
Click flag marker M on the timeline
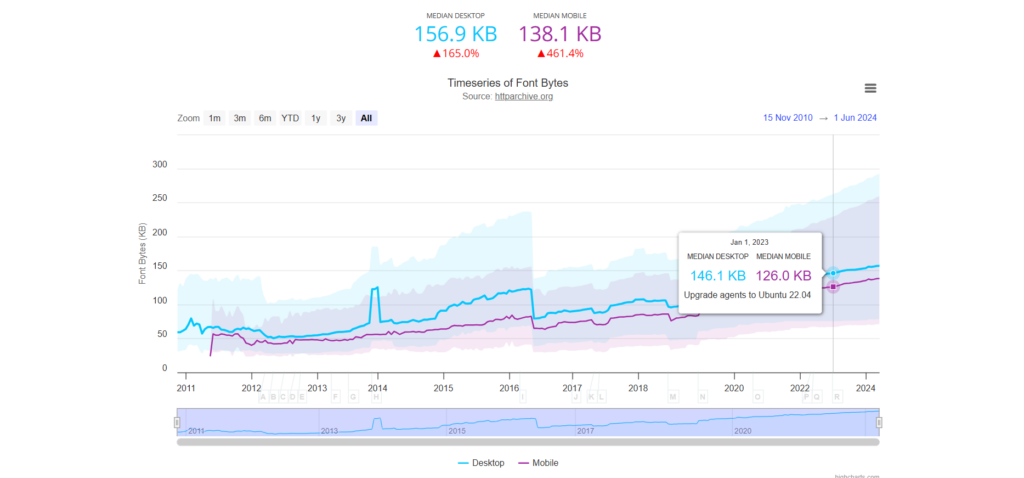pos(673,396)
